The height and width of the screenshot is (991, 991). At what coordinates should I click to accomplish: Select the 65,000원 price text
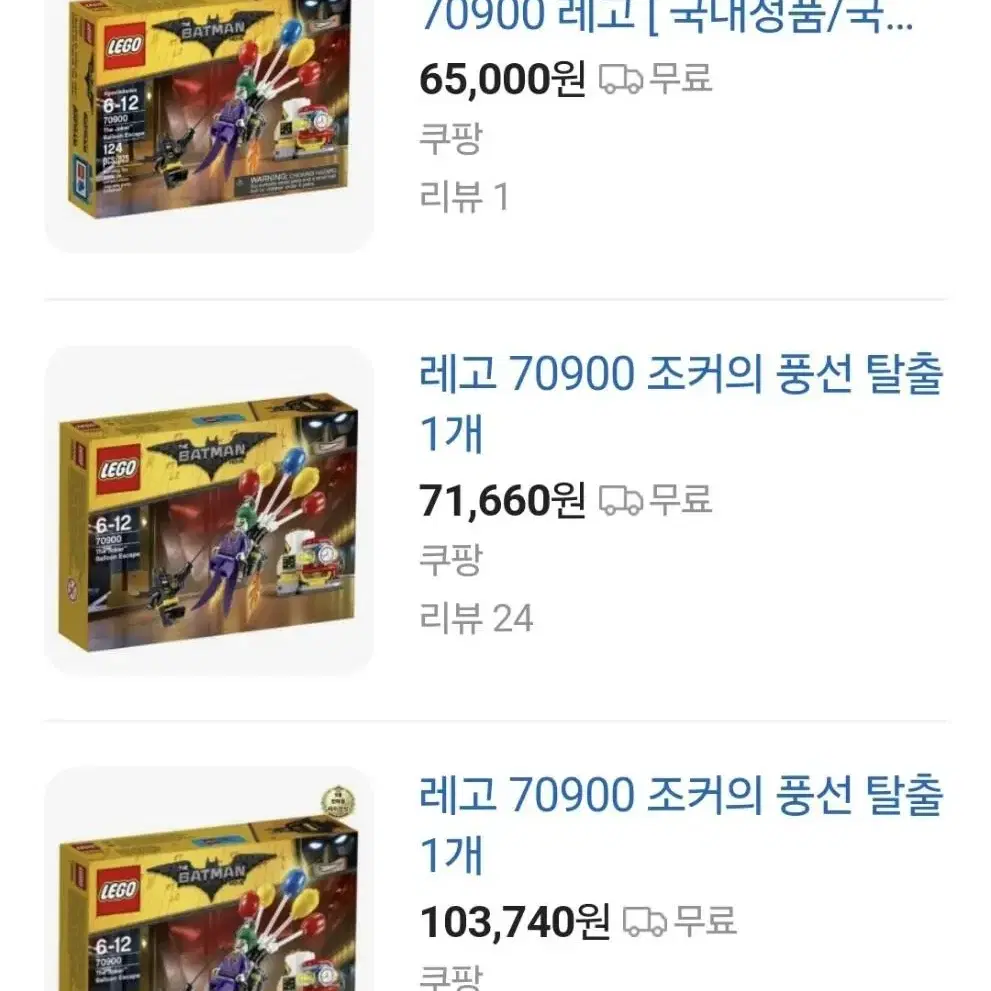click(502, 80)
